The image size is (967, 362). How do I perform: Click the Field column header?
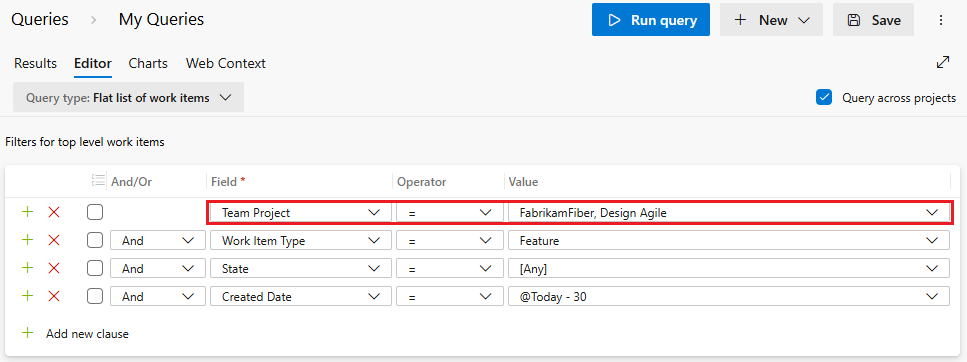[228, 182]
